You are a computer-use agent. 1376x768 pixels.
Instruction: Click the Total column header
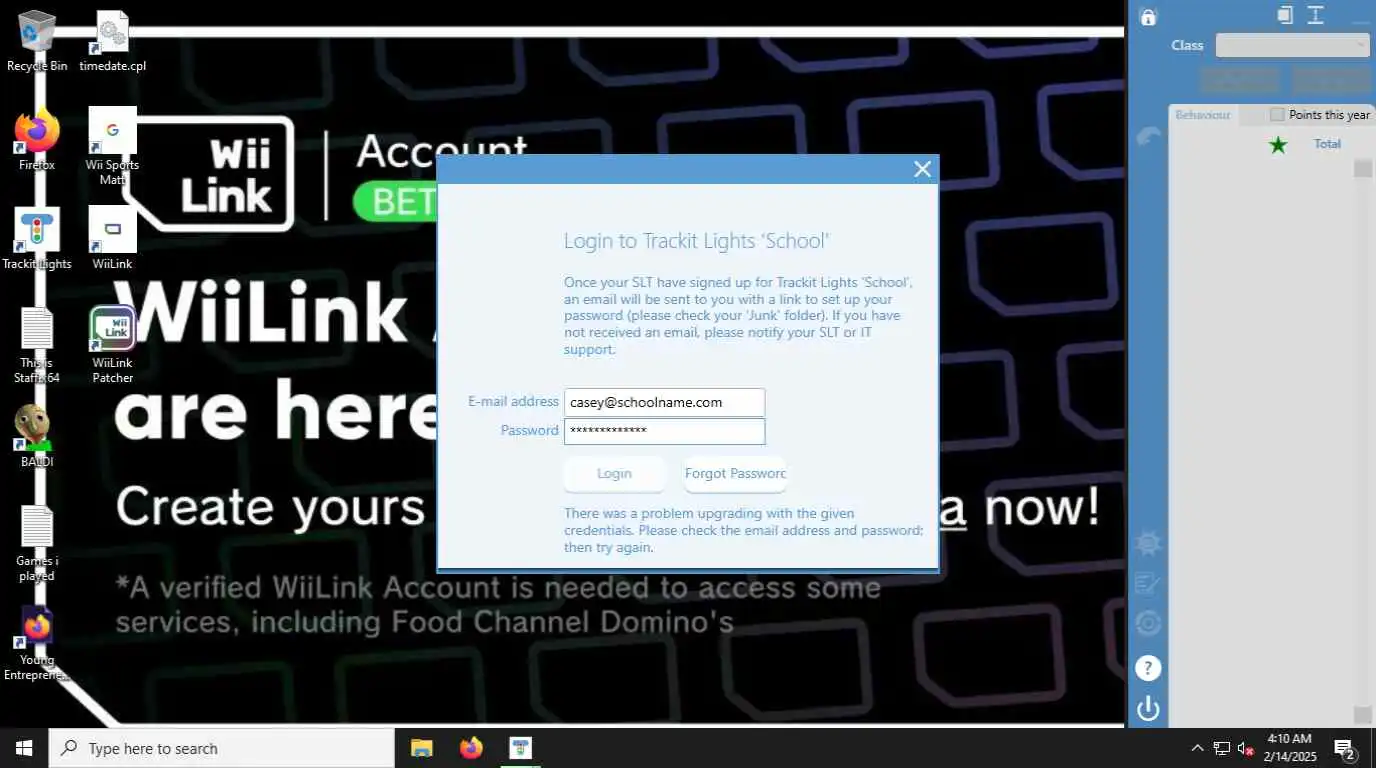click(x=1327, y=144)
